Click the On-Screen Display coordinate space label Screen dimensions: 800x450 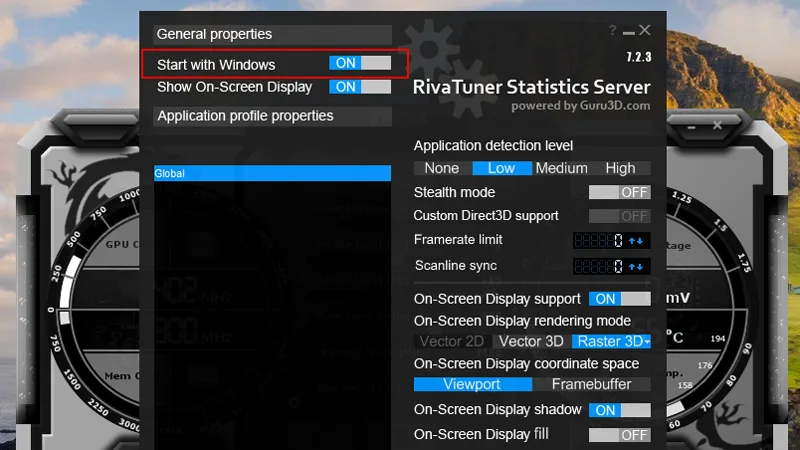coord(527,364)
